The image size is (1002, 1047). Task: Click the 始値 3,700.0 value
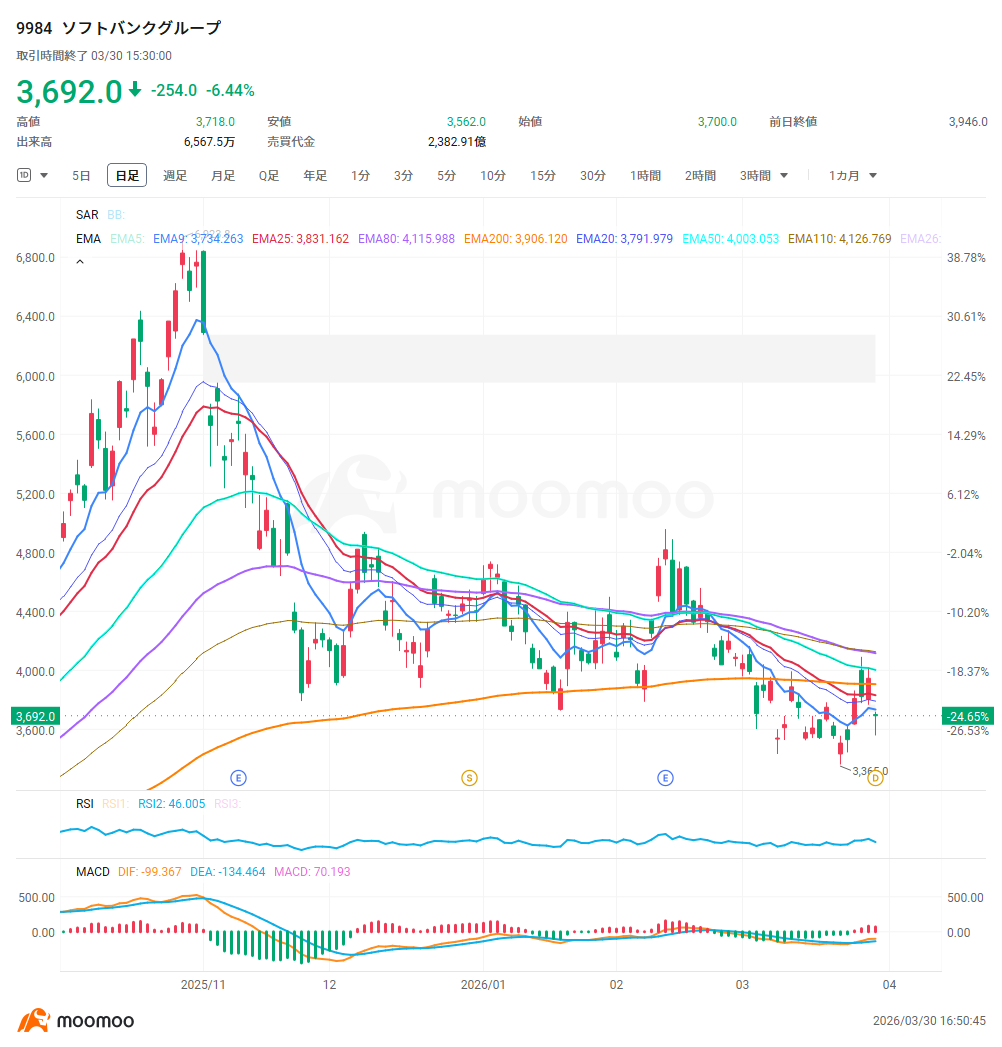point(717,122)
